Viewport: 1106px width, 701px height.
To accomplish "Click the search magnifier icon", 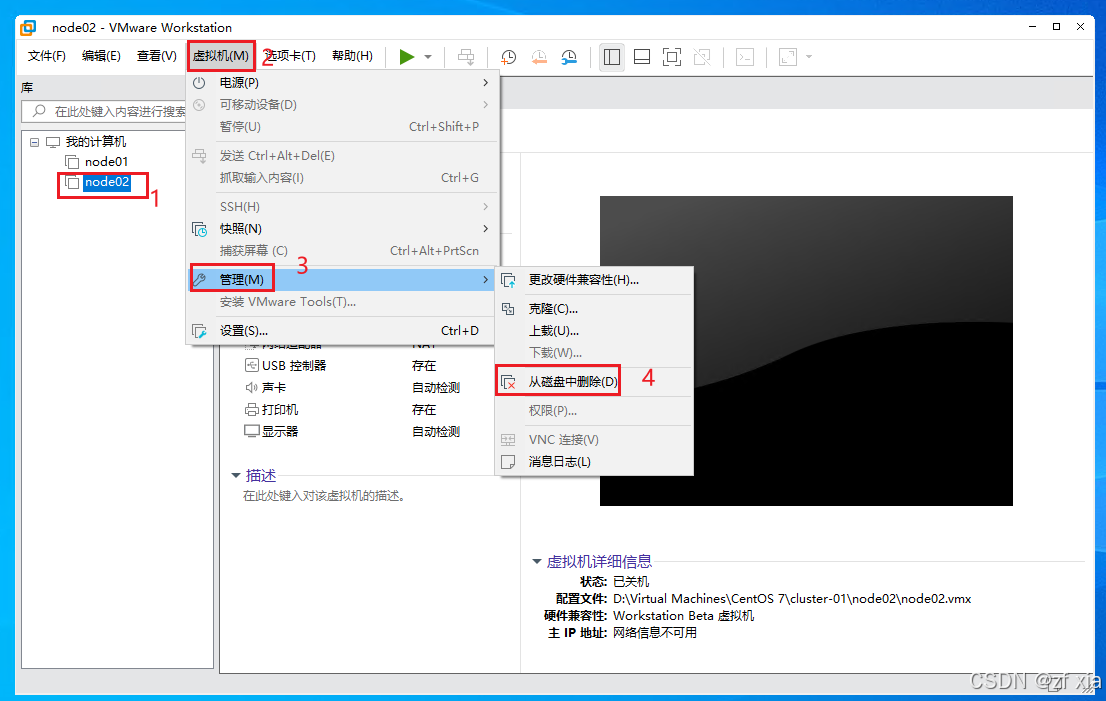I will coord(40,111).
